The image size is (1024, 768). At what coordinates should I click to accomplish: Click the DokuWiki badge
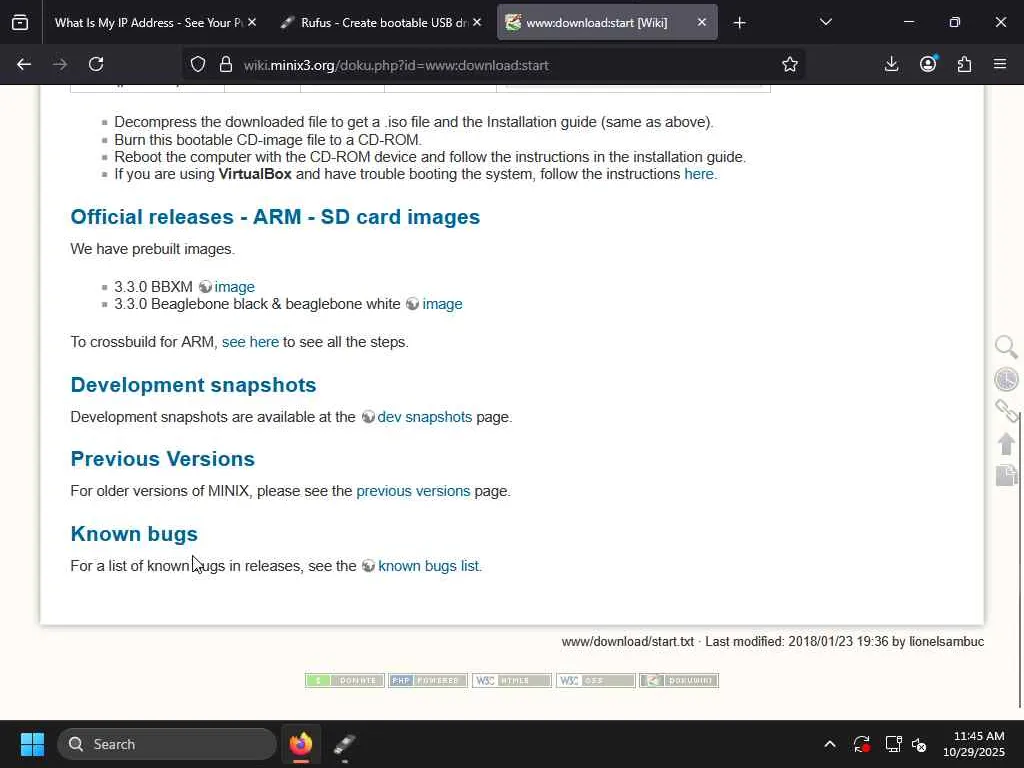[679, 680]
